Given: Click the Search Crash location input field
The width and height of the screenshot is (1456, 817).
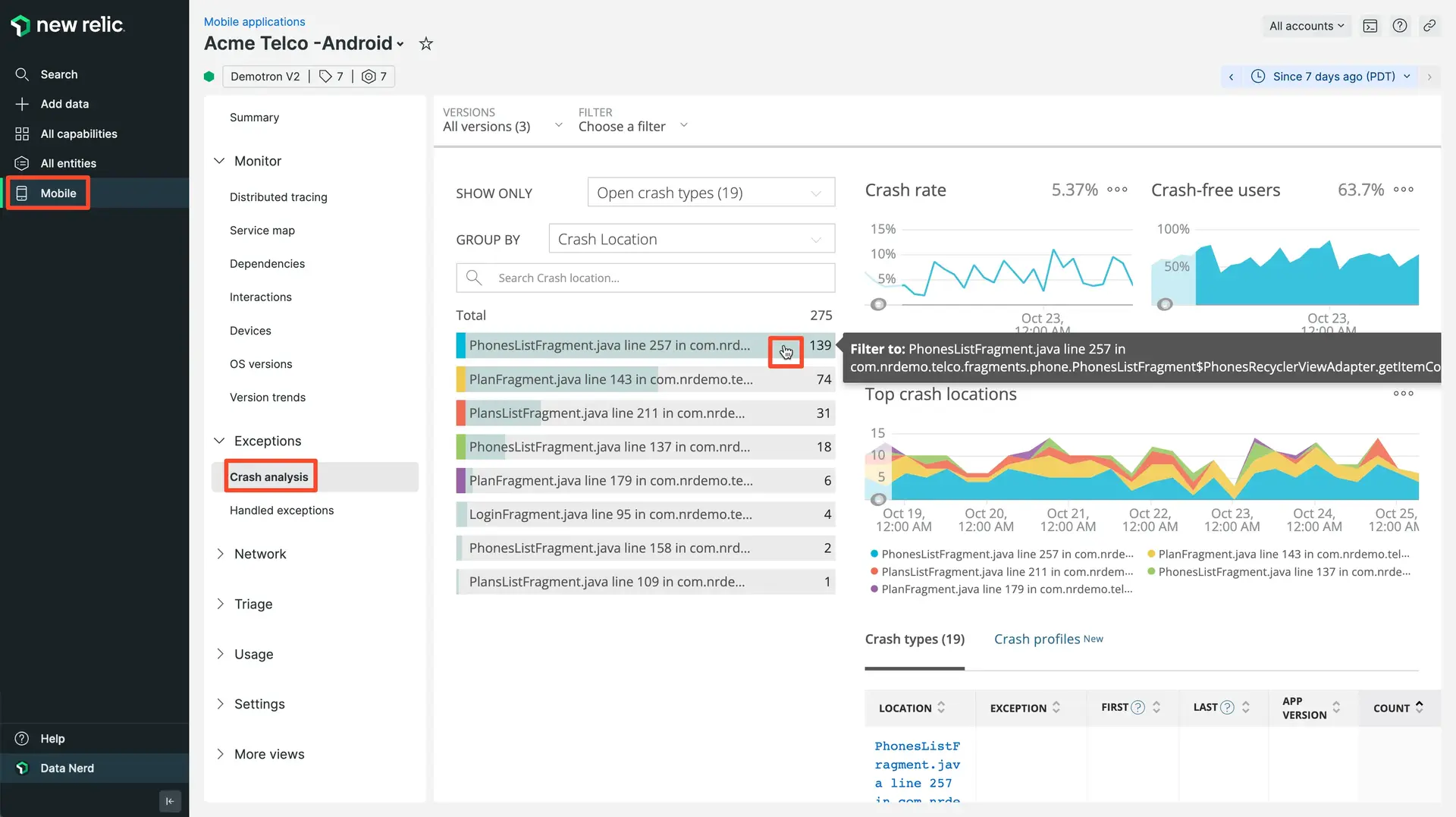Looking at the screenshot, I should tap(645, 278).
